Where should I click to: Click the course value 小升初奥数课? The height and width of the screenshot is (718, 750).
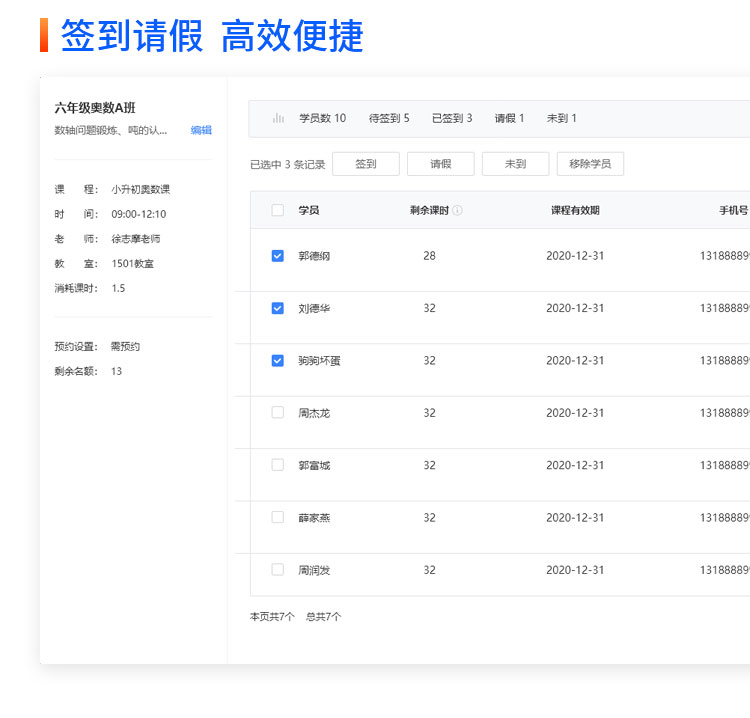pyautogui.click(x=141, y=189)
